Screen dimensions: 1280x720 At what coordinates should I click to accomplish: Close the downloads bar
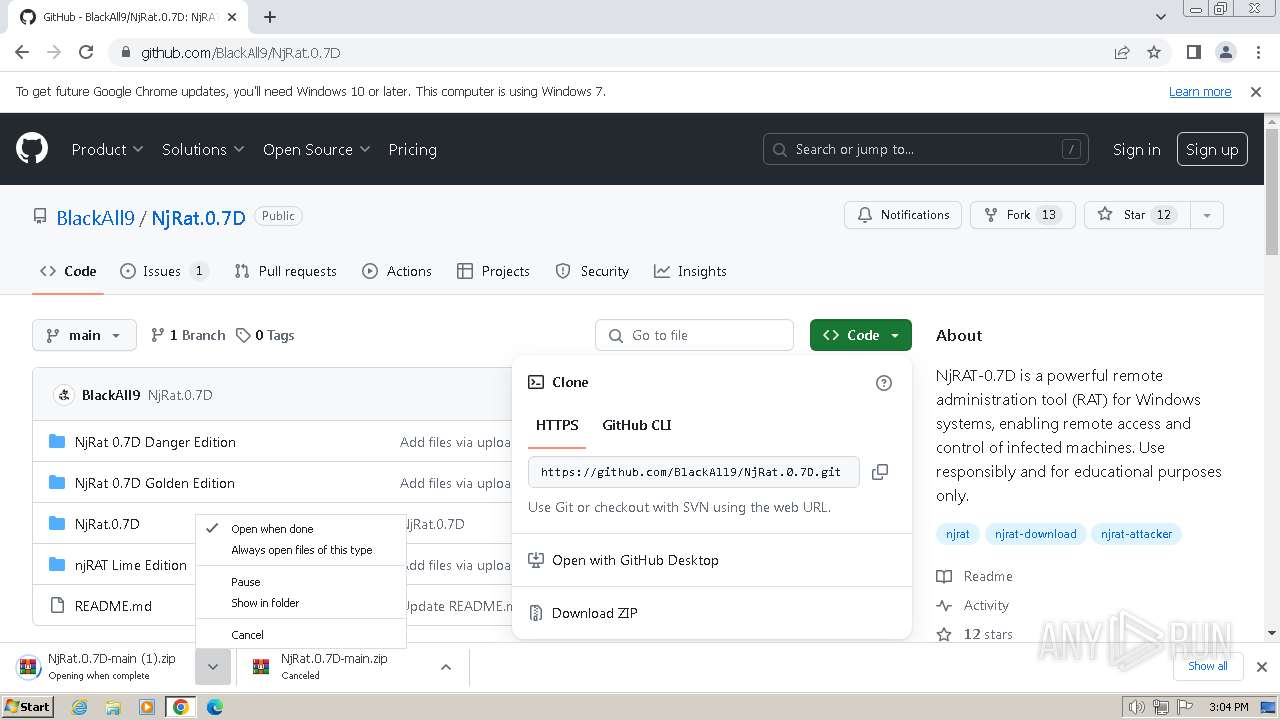coord(1262,666)
